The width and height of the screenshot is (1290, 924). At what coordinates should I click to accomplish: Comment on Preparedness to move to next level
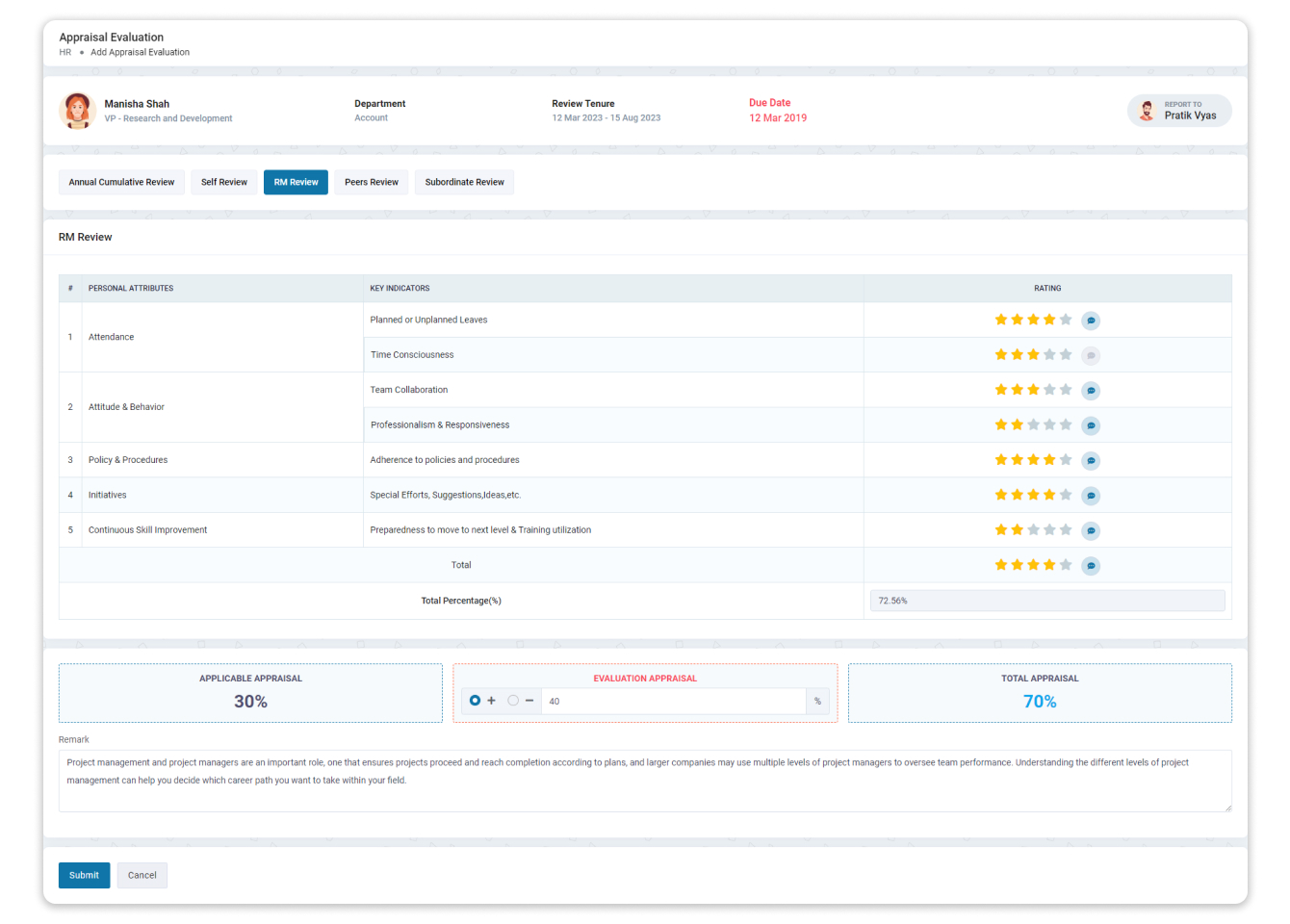(x=1091, y=529)
